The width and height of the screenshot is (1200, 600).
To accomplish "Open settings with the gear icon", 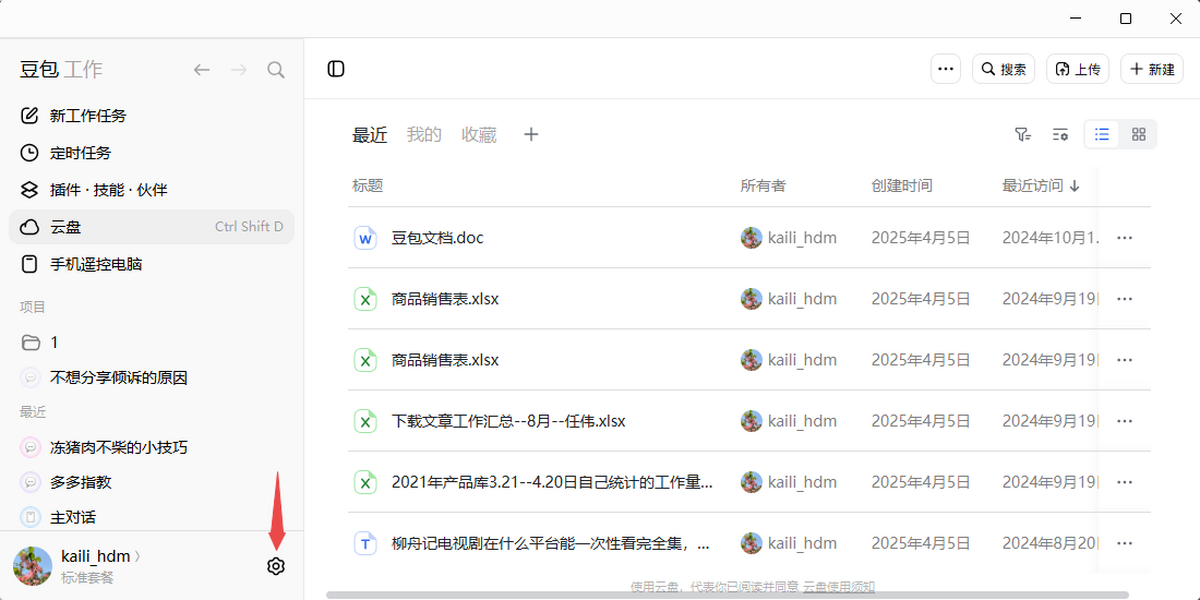I will (x=276, y=566).
